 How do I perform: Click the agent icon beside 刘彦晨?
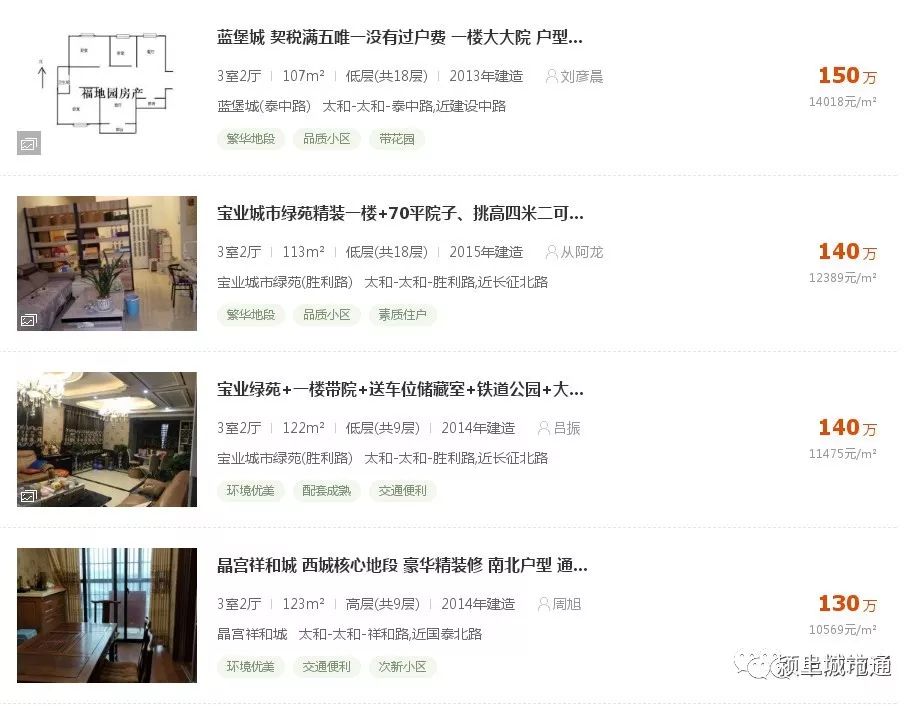pyautogui.click(x=552, y=76)
